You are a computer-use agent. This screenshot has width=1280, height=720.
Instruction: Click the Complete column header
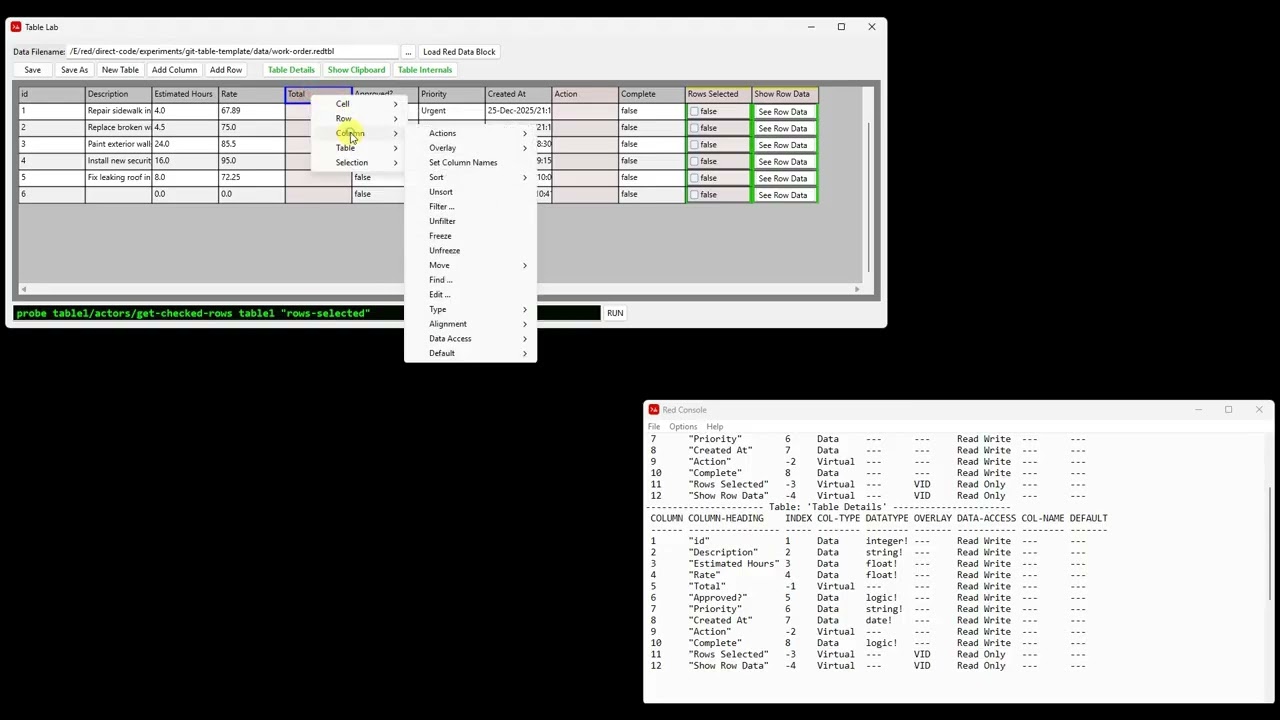pyautogui.click(x=651, y=94)
